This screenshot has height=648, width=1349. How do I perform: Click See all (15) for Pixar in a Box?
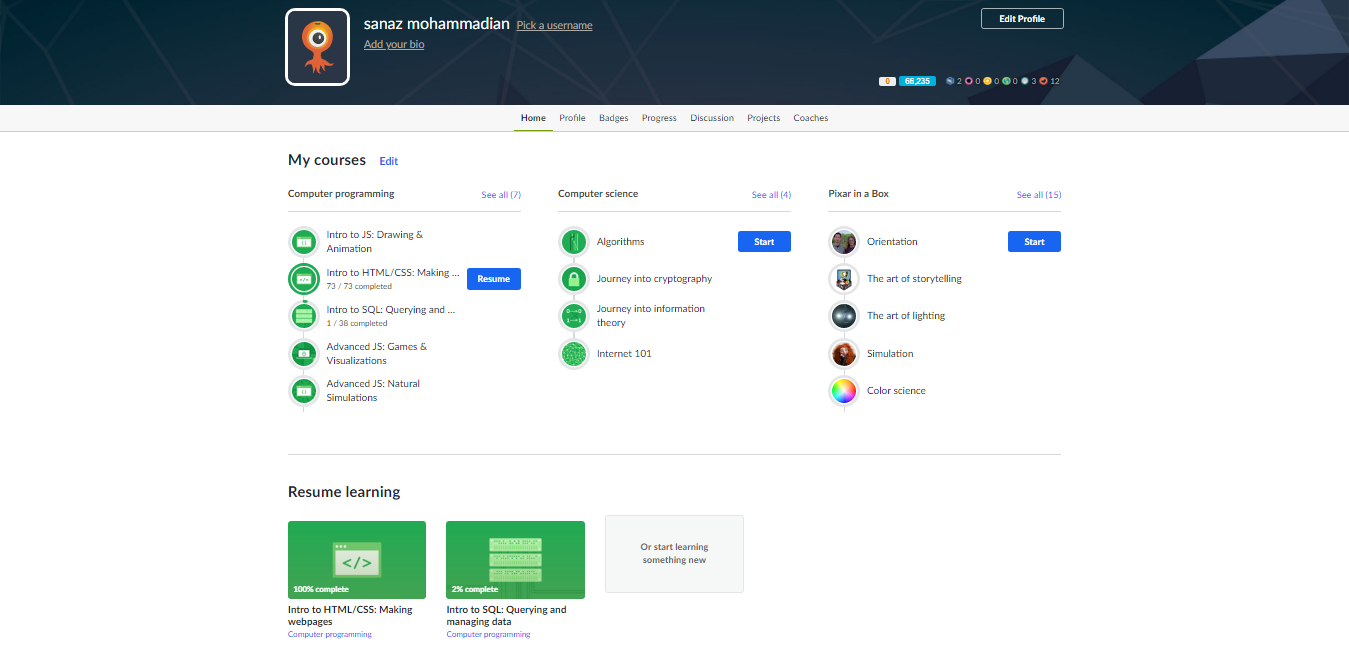[x=1039, y=195]
